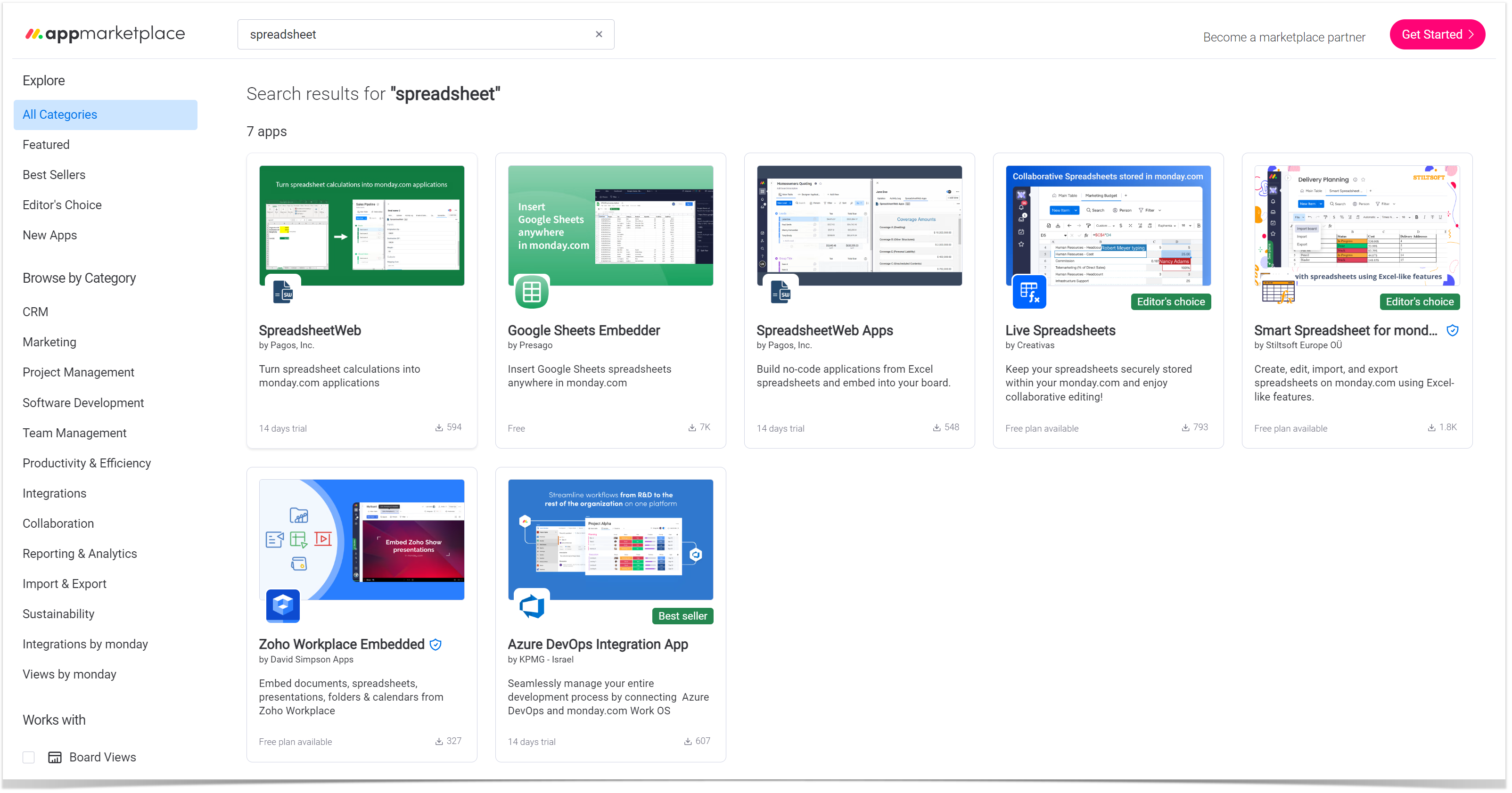The image size is (1512, 793).
Task: Select All Categories in sidebar
Action: point(106,114)
